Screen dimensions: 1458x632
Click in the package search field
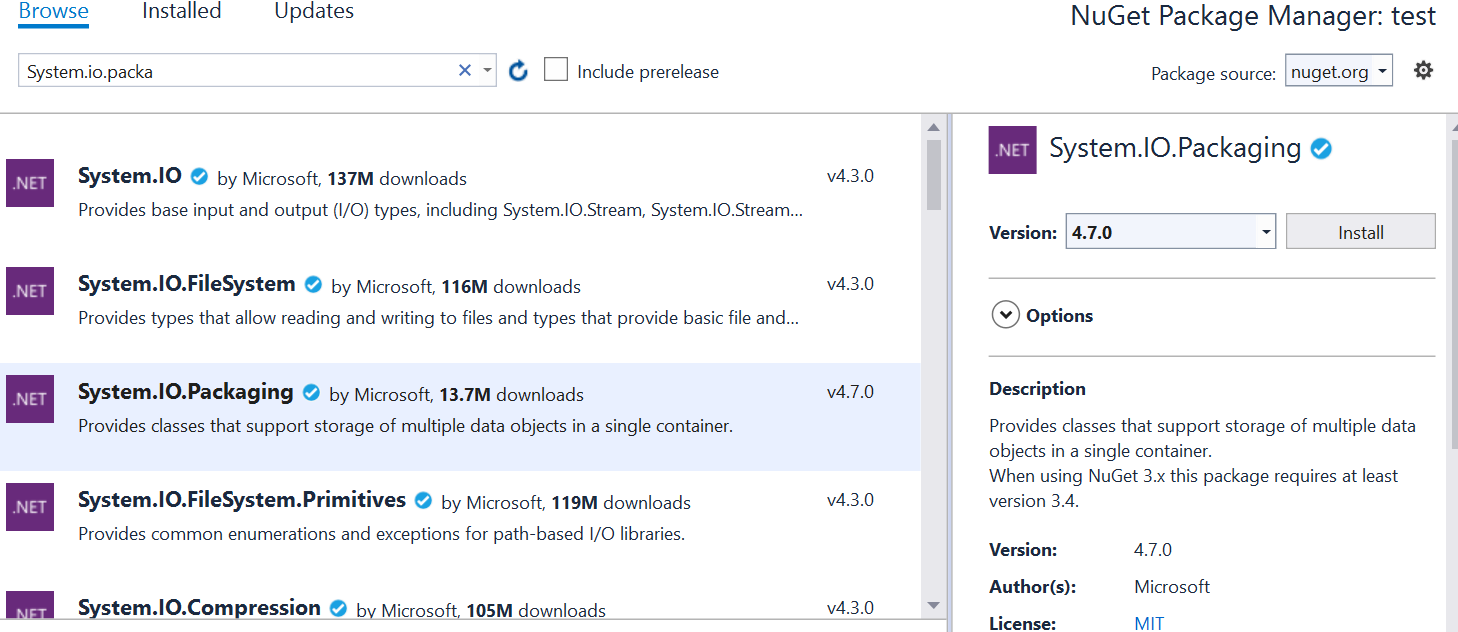[x=240, y=71]
